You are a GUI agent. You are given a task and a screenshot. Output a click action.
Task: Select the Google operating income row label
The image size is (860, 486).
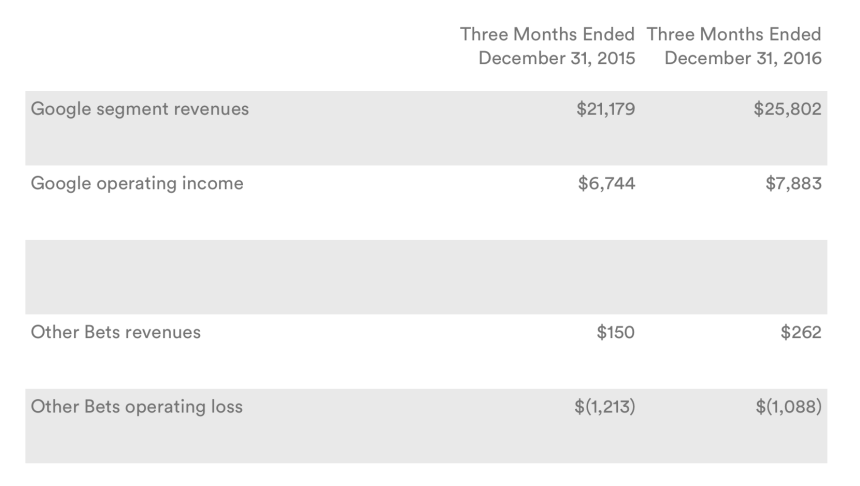(x=137, y=183)
